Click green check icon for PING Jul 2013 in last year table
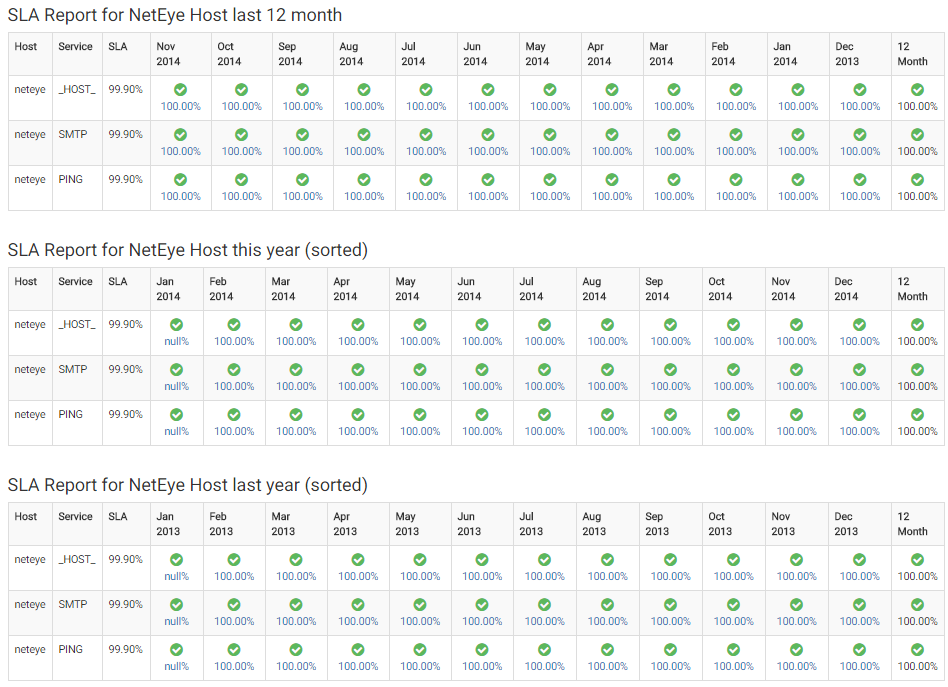 [544, 650]
